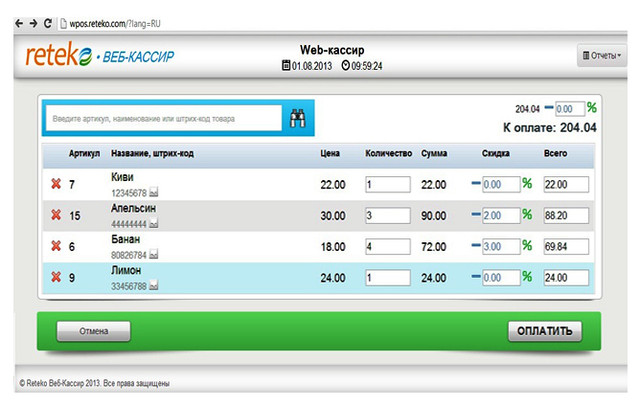This screenshot has width=640, height=407.
Task: Open the Отчеты dropdown menu
Action: pos(602,56)
